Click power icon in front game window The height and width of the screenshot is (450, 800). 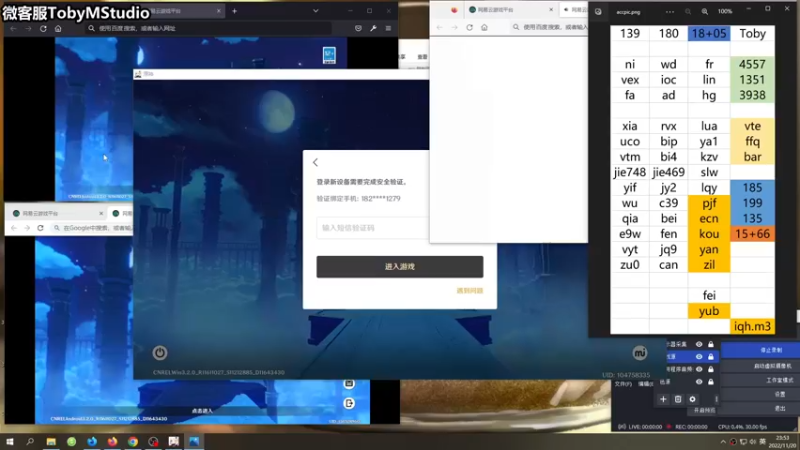pos(160,353)
